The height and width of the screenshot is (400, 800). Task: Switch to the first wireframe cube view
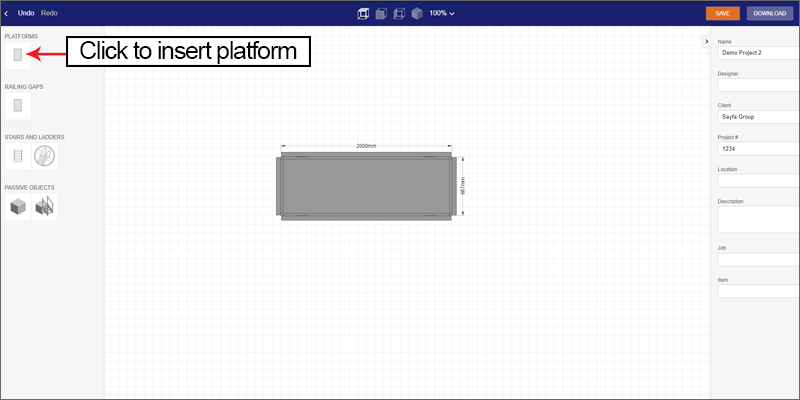pos(364,13)
